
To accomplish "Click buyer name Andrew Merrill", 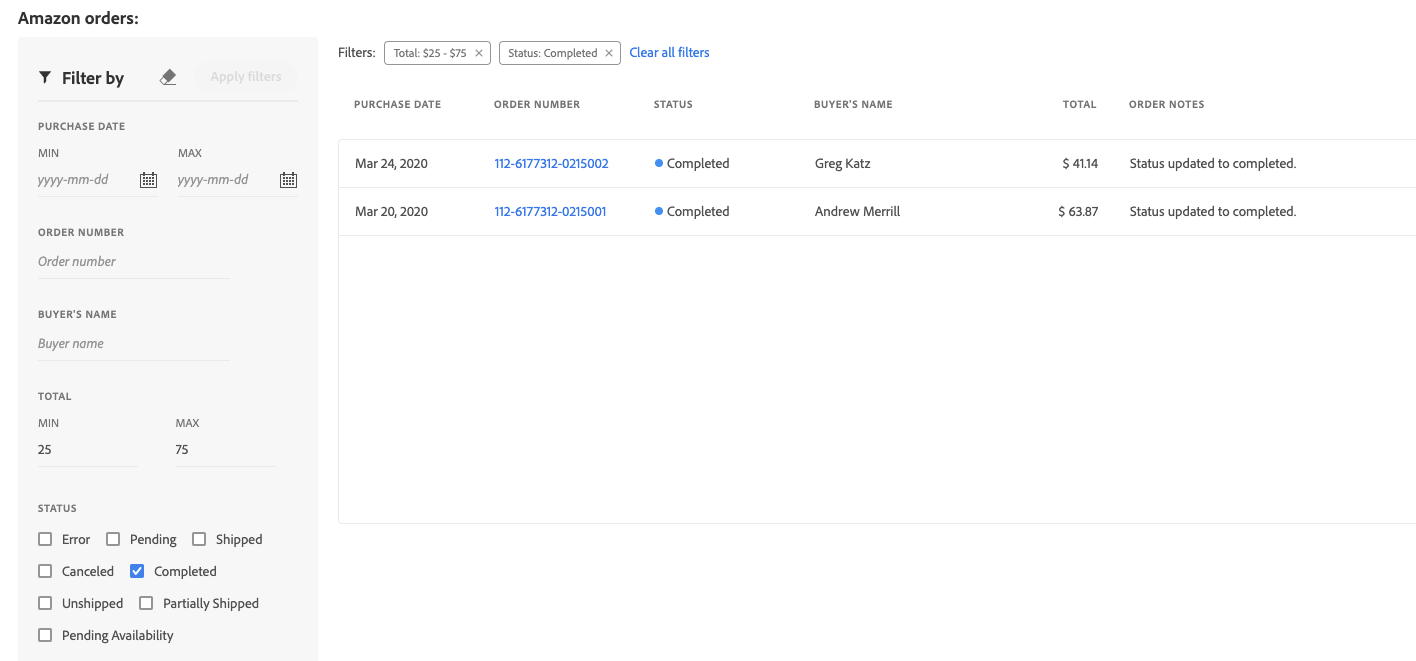I will coord(857,211).
